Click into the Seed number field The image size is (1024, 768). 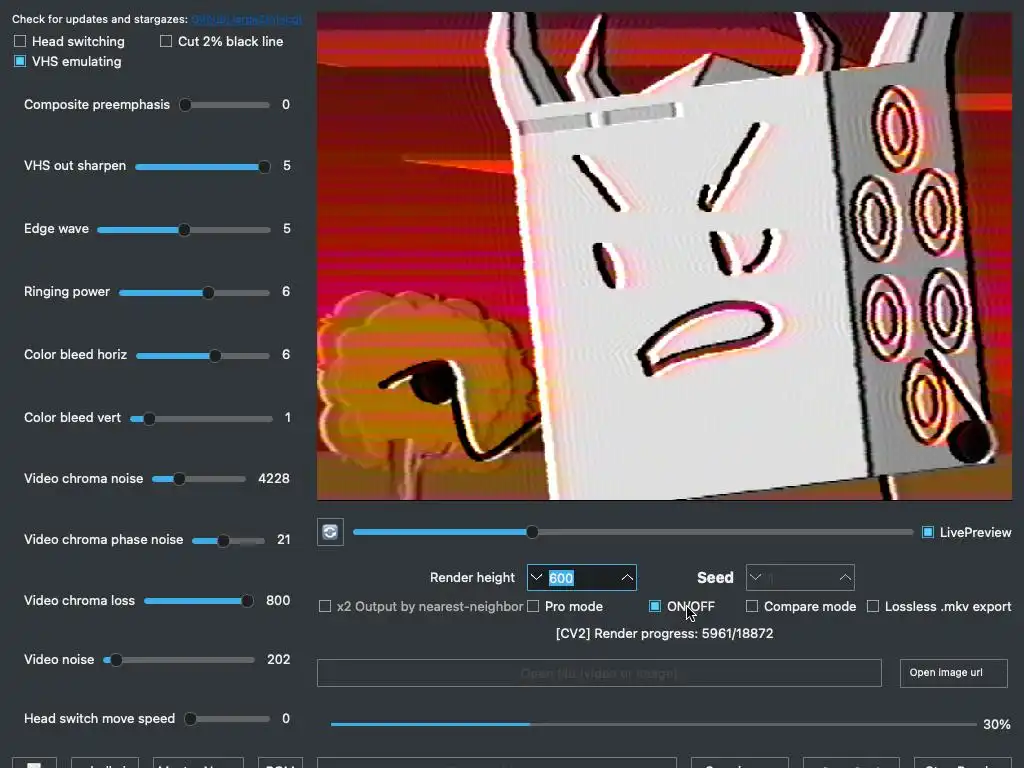point(800,577)
